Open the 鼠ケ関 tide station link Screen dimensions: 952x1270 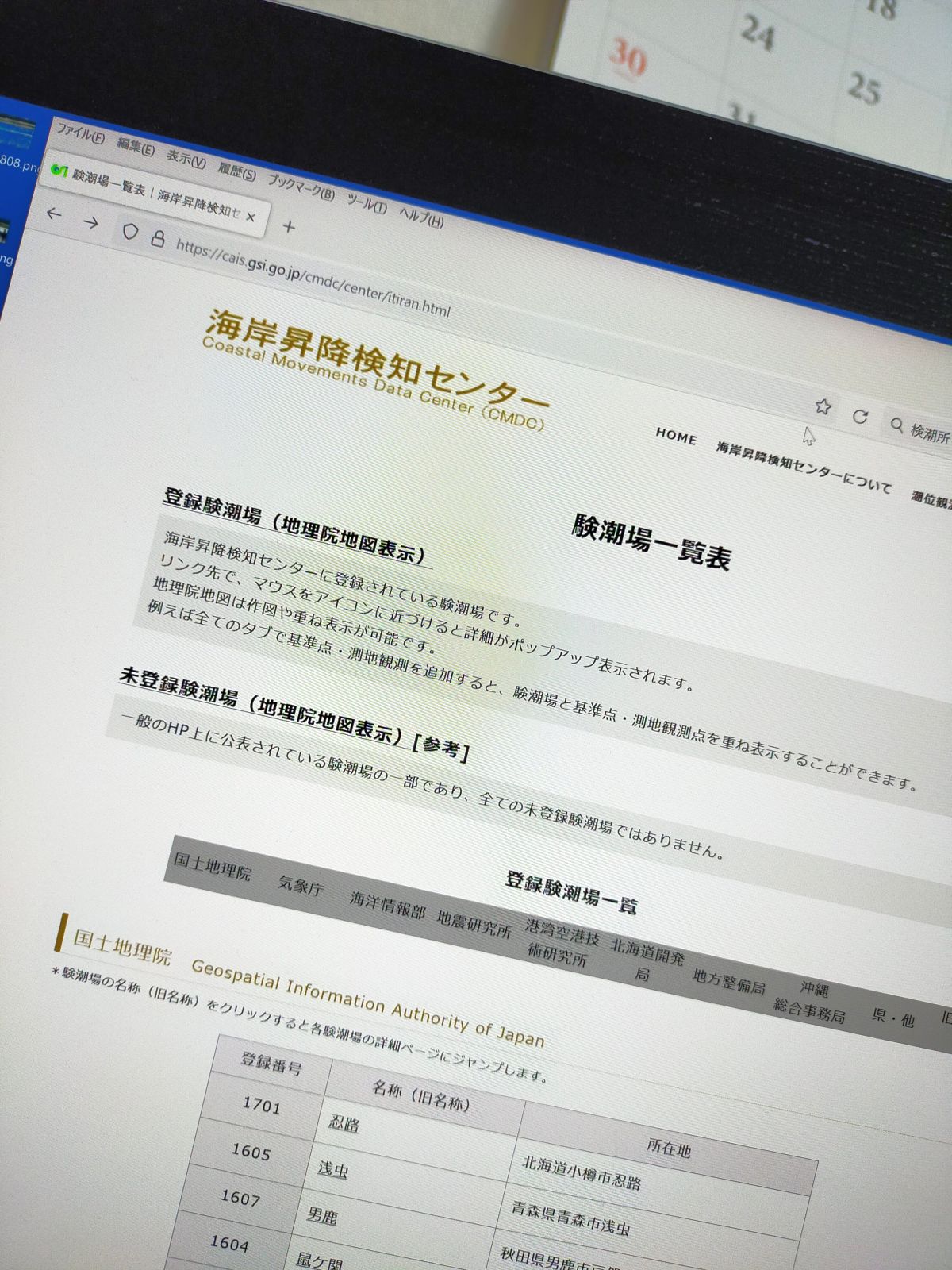tap(318, 1260)
